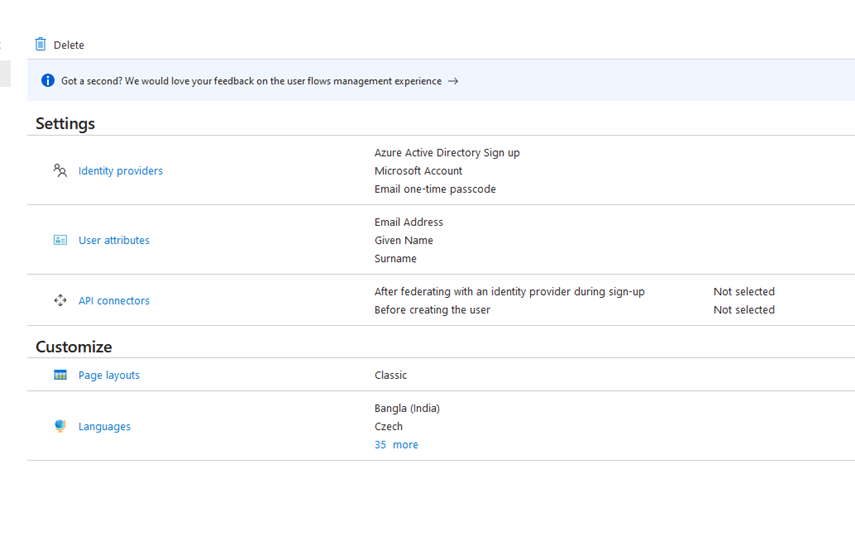The image size is (855, 560).
Task: Open the user flows feedback message
Action: click(251, 81)
